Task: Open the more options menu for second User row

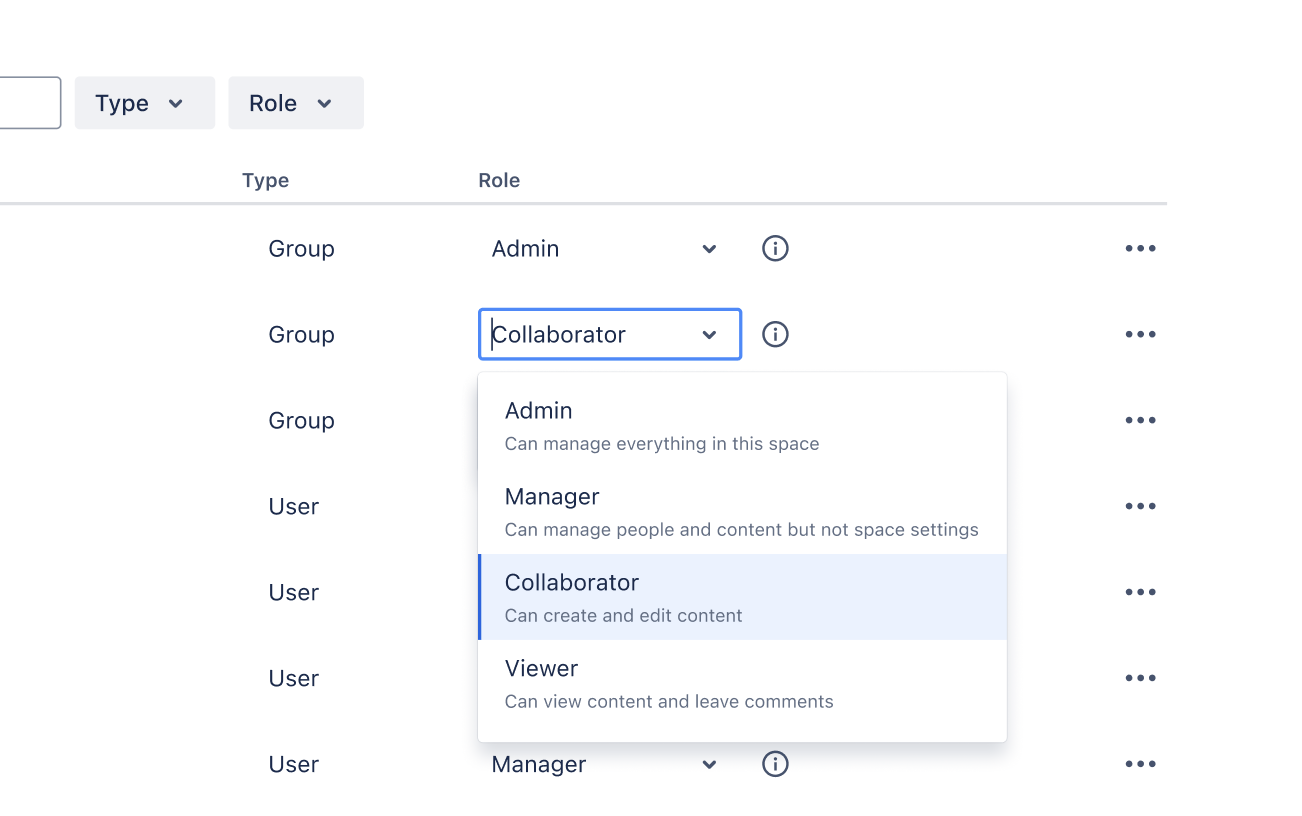Action: point(1140,592)
